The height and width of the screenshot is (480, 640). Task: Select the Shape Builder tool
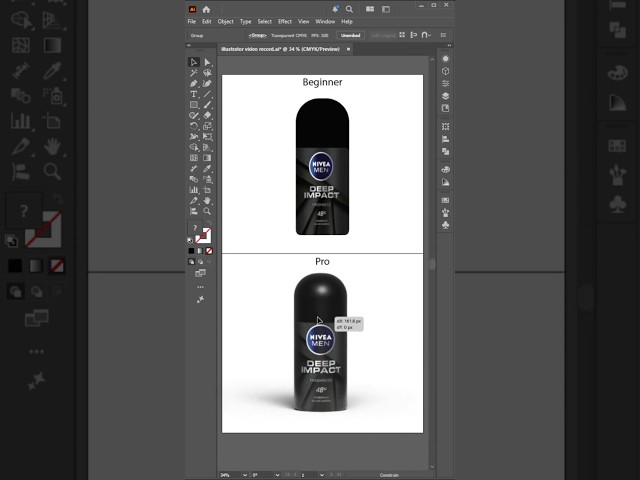tap(193, 147)
